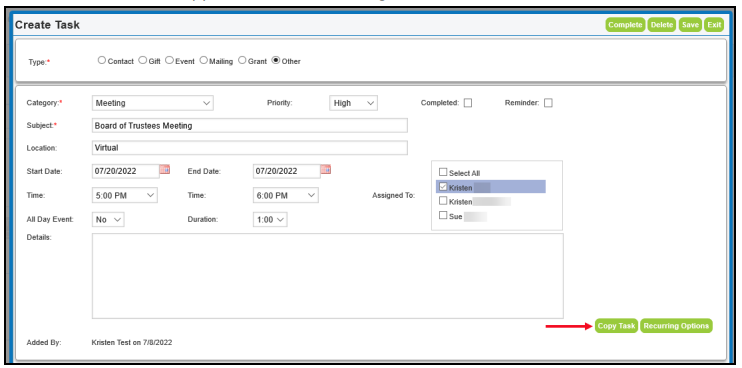Click the Create Task title text
Screen dimensions: 742x368
pyautogui.click(x=47, y=25)
